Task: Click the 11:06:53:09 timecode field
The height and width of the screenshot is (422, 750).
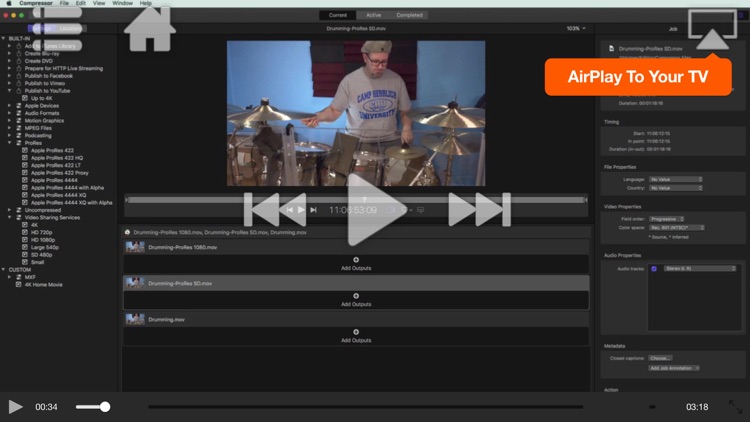Action: click(x=353, y=210)
